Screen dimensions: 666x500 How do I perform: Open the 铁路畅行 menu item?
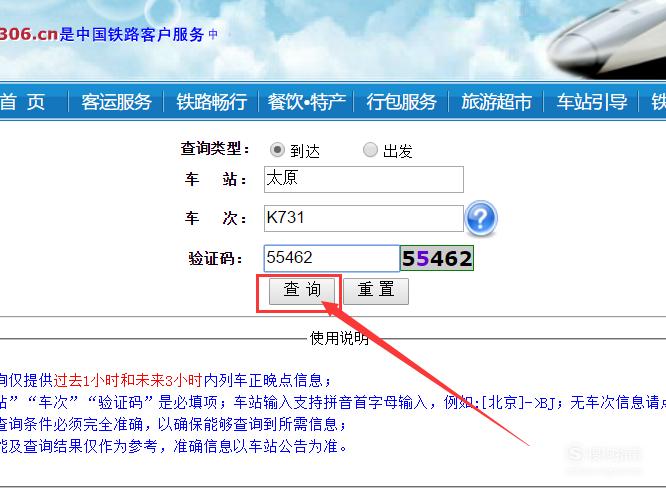[212, 102]
